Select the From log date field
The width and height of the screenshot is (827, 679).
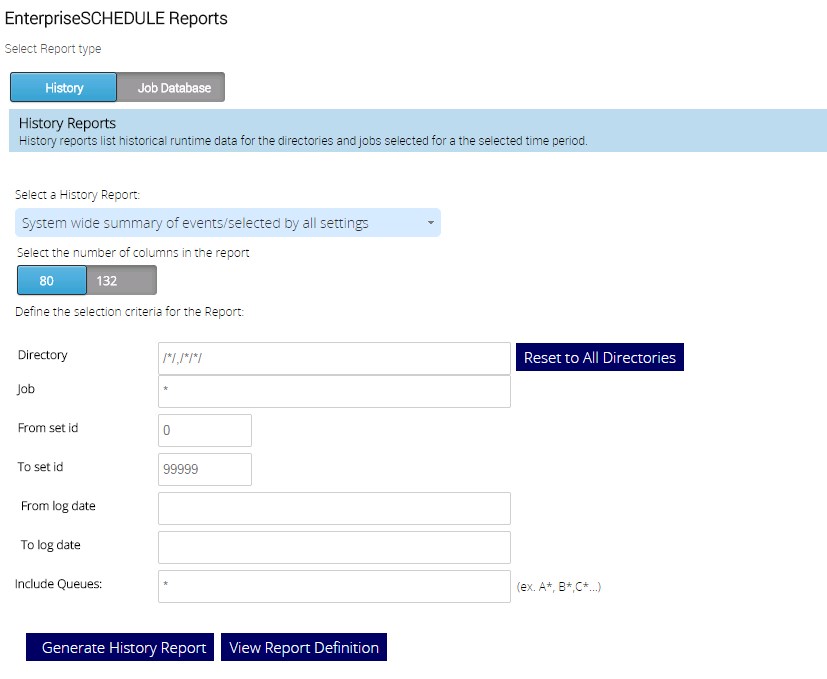click(x=334, y=508)
